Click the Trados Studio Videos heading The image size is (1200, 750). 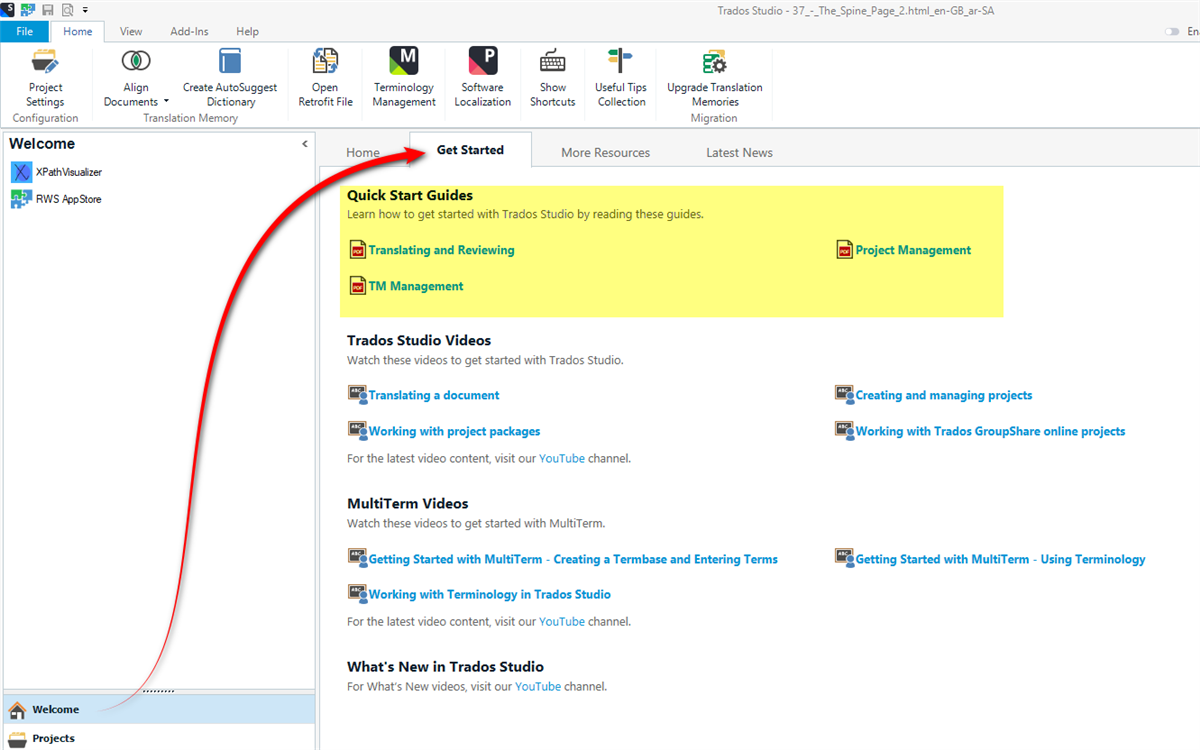(x=419, y=340)
